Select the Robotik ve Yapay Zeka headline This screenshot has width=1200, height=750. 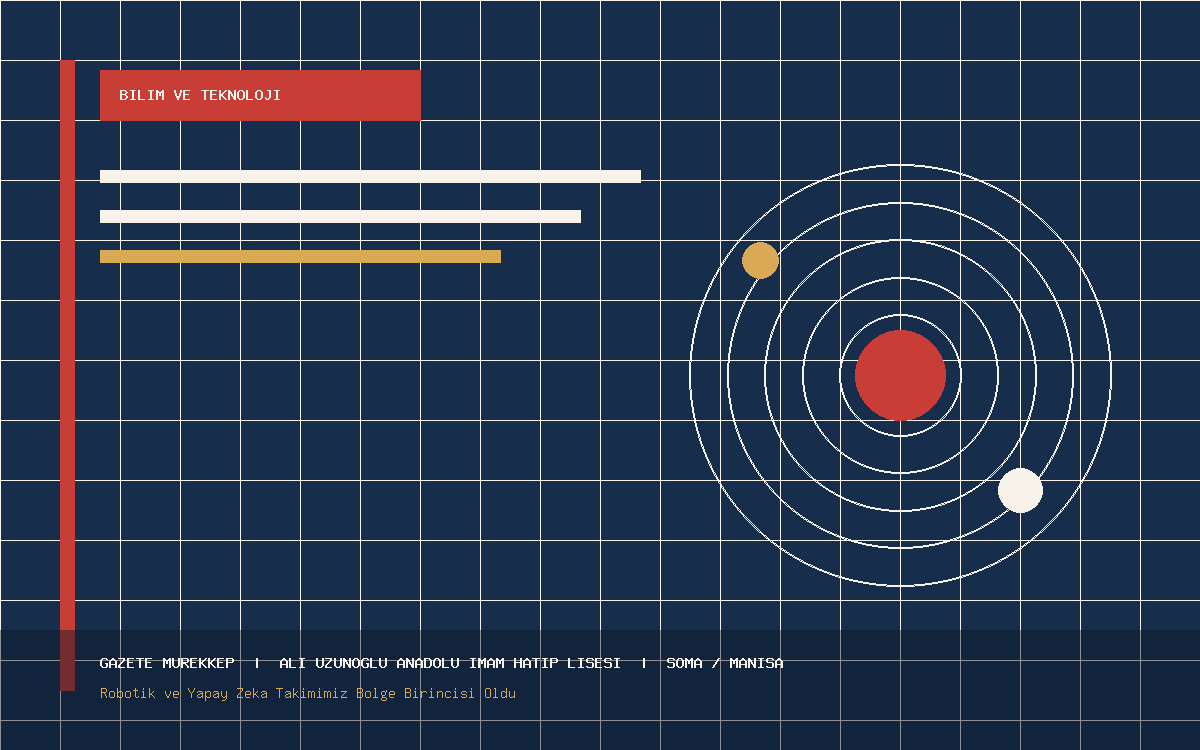click(x=308, y=693)
